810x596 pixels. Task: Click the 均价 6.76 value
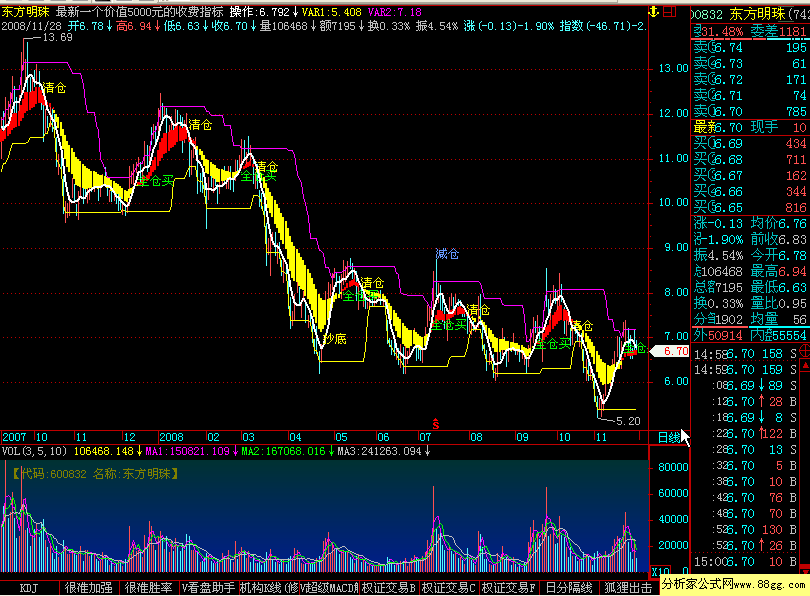point(778,224)
